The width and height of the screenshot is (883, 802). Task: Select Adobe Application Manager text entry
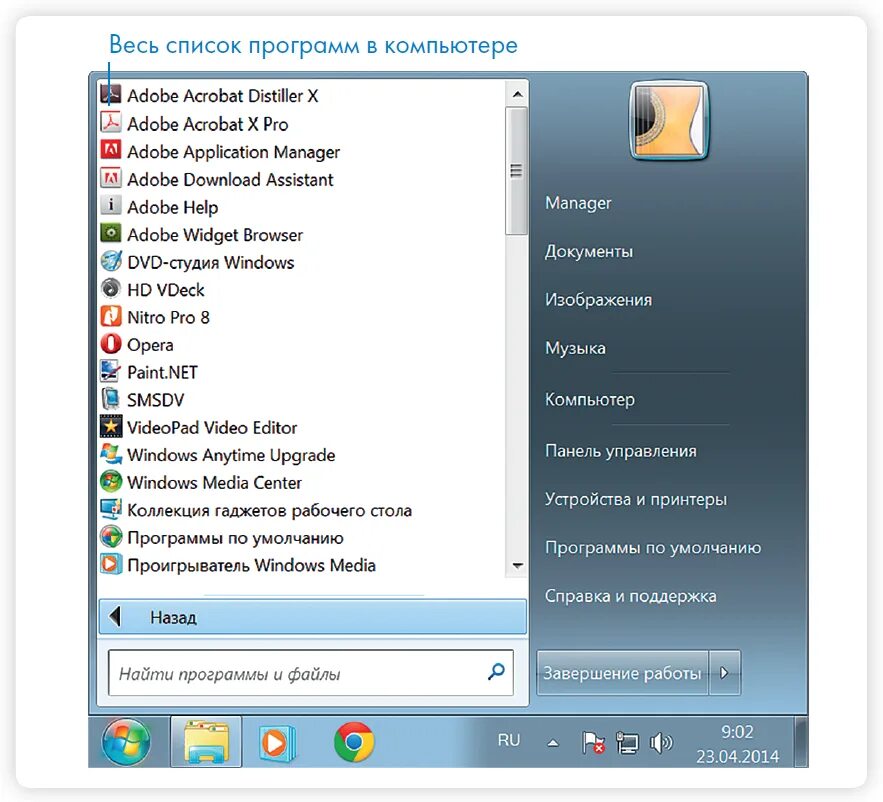point(234,152)
